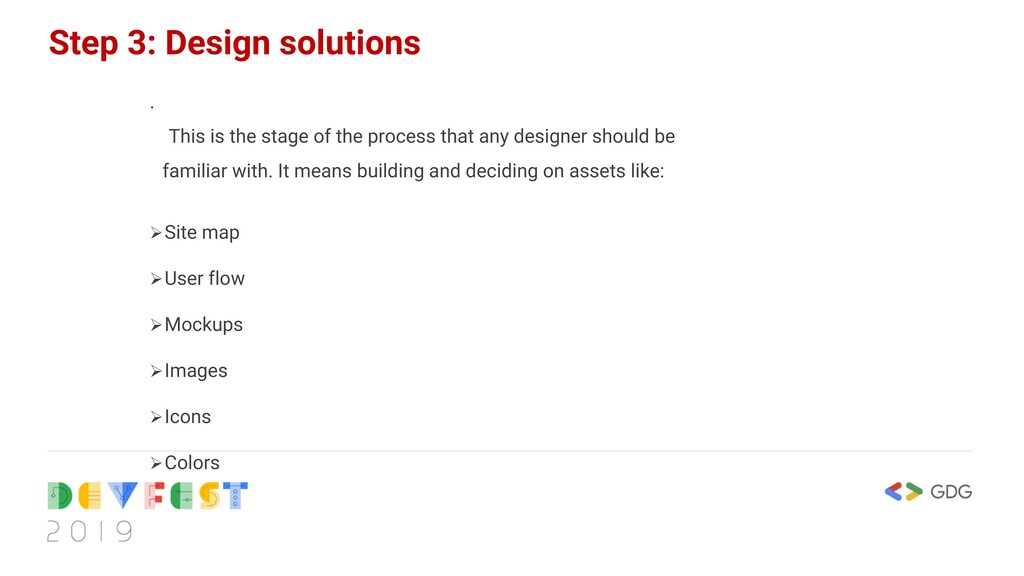Click the arrow bullet beside Site map

[x=155, y=233]
